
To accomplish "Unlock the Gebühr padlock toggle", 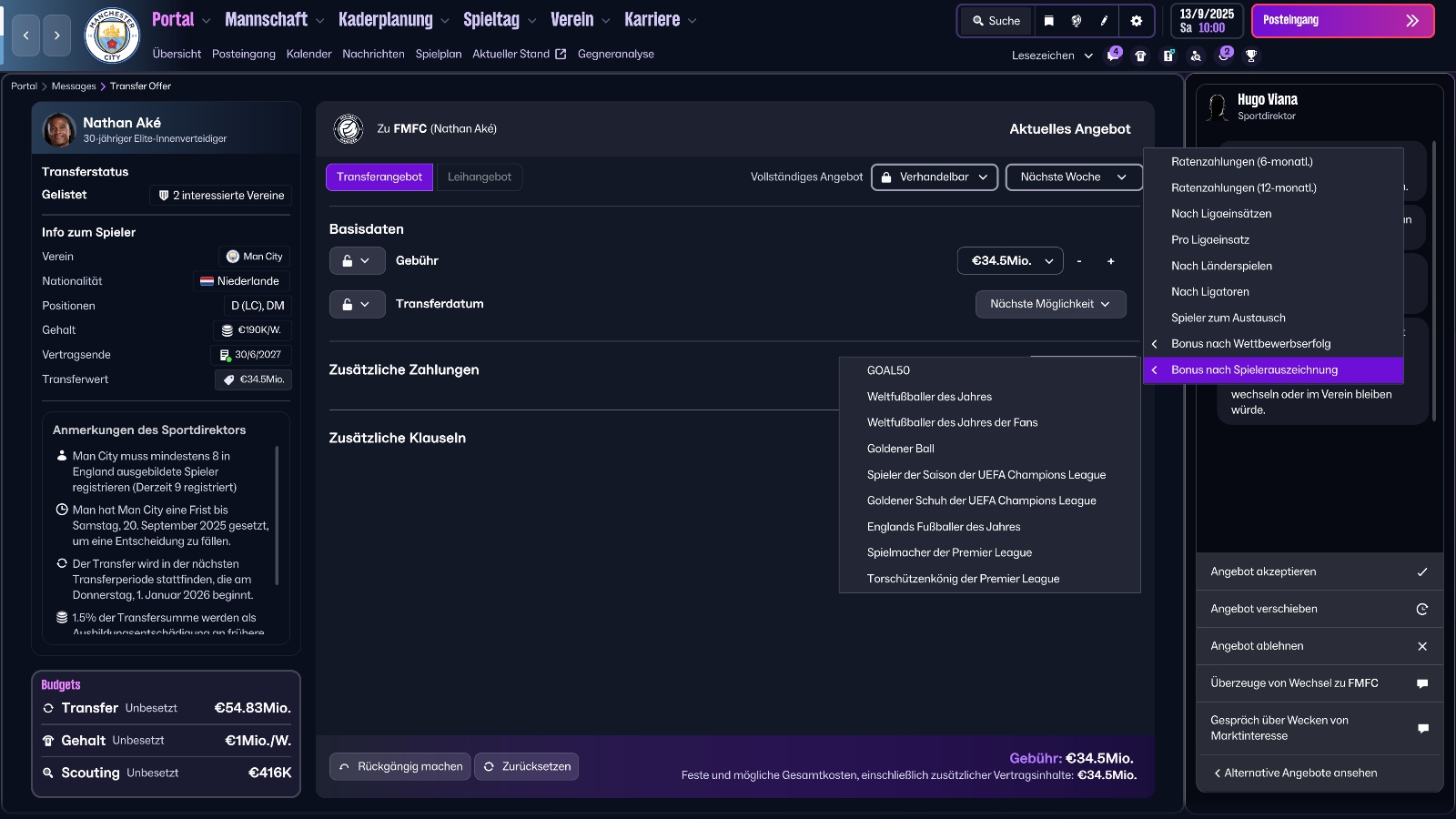I will click(x=357, y=261).
